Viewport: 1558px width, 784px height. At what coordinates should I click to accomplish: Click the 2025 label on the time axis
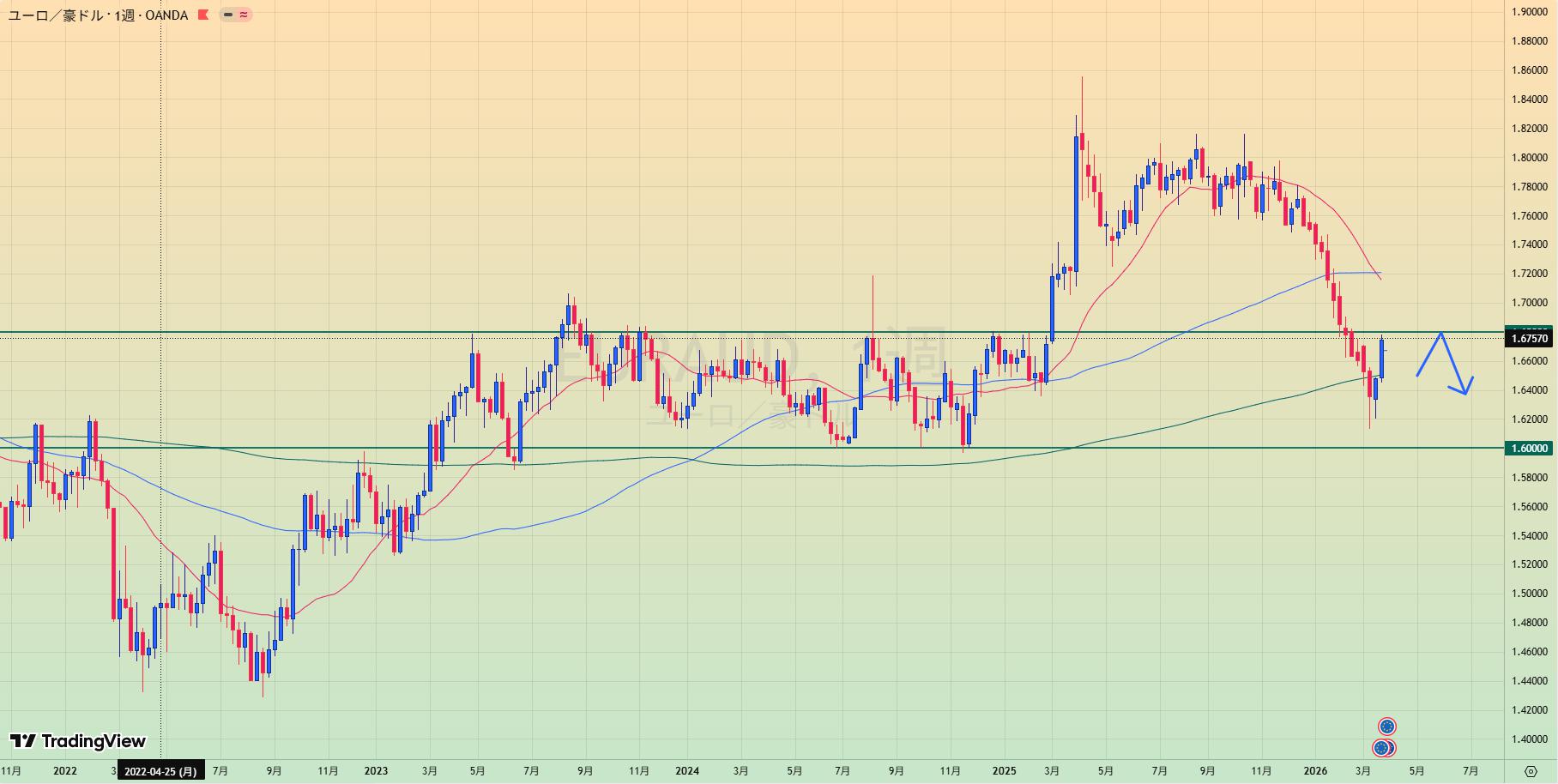coord(1004,771)
